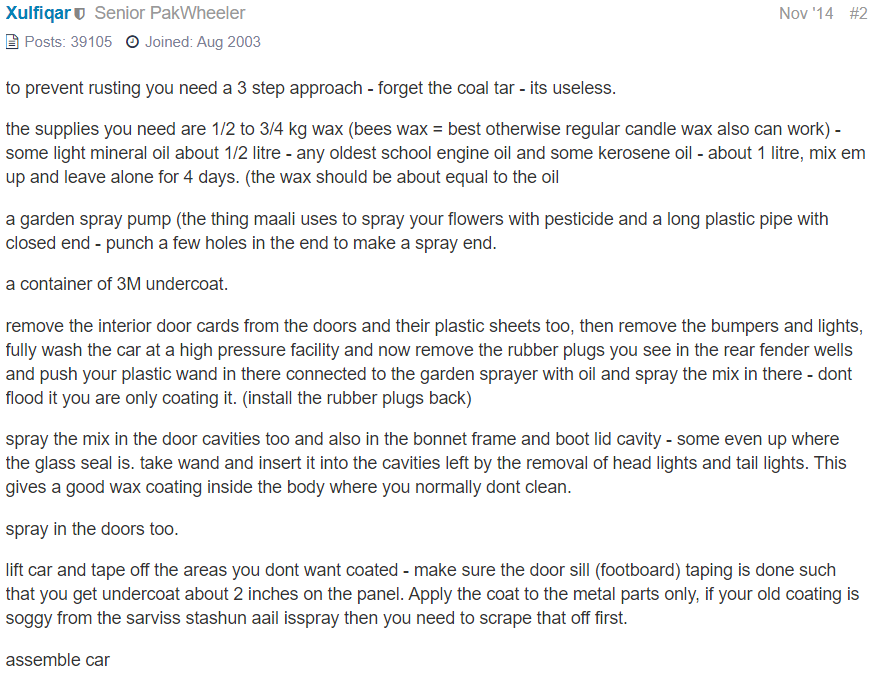Click the line 'spray in the doors too'
The height and width of the screenshot is (693, 882).
92,529
